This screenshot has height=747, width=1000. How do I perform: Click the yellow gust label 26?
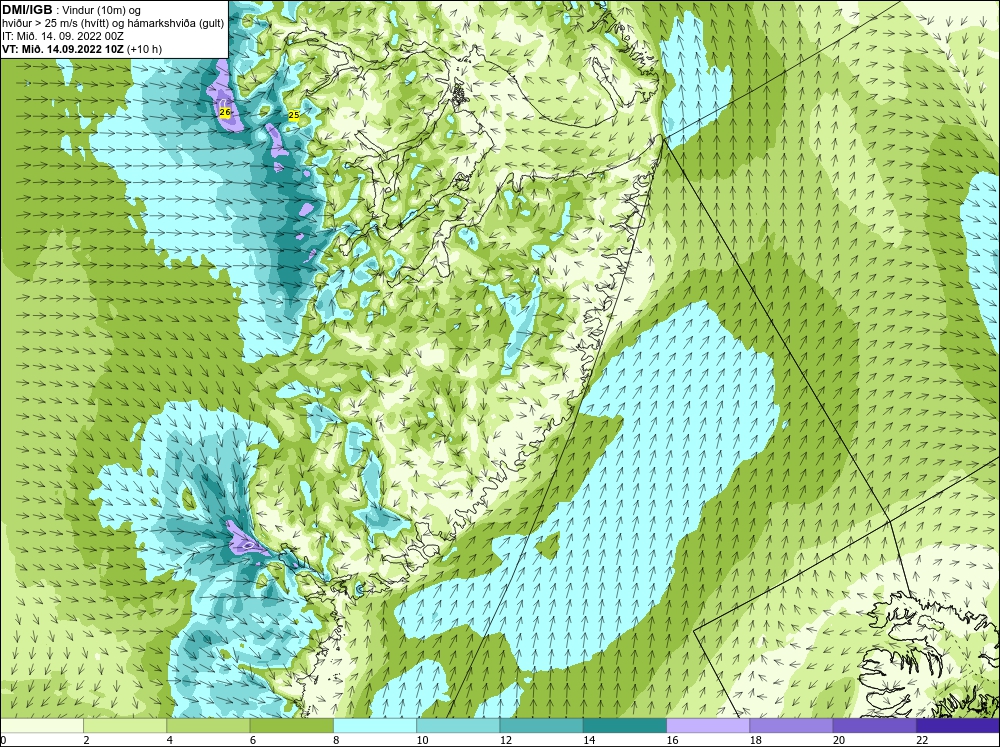coord(224,113)
